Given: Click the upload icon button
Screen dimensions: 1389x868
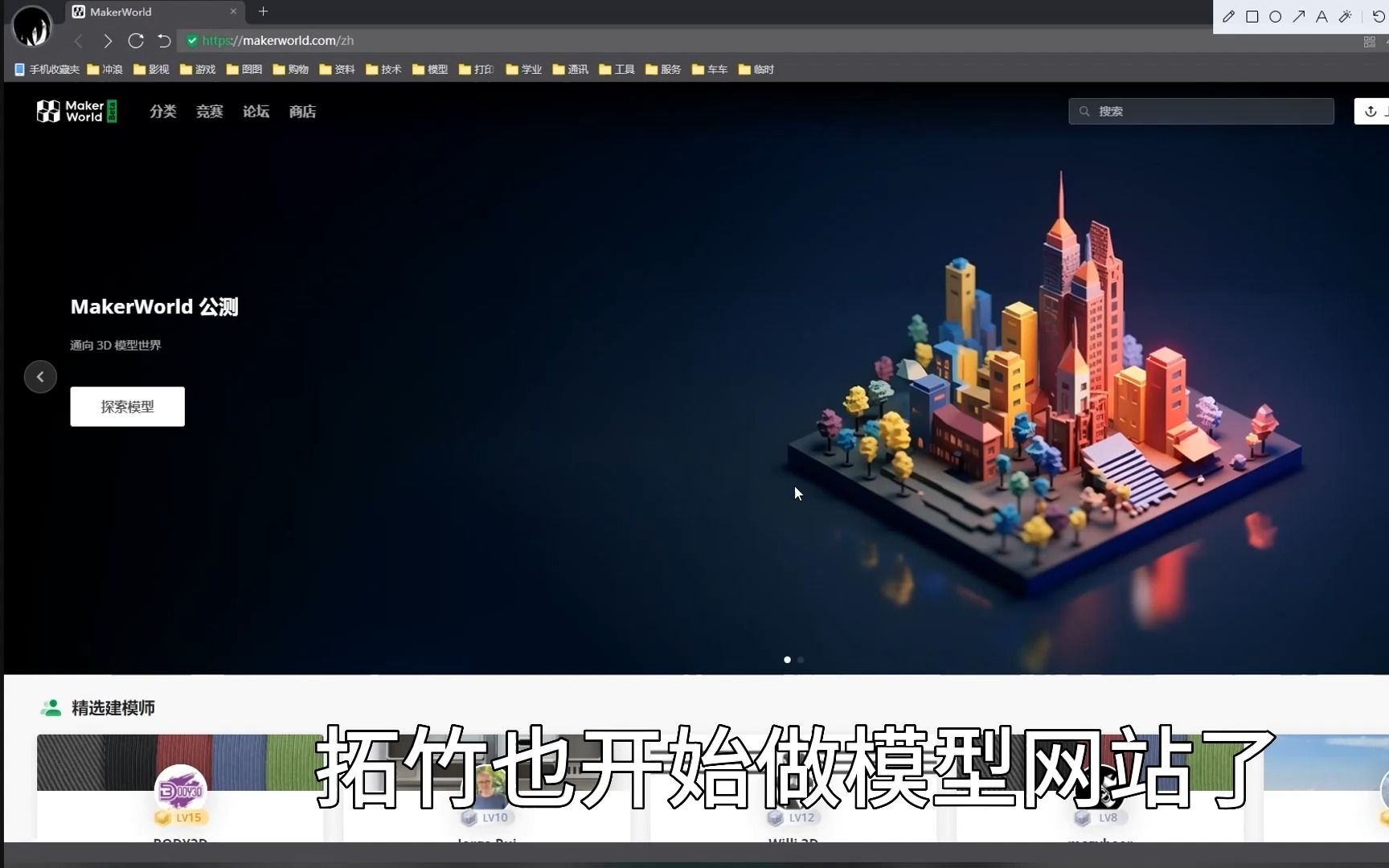Looking at the screenshot, I should pyautogui.click(x=1371, y=111).
